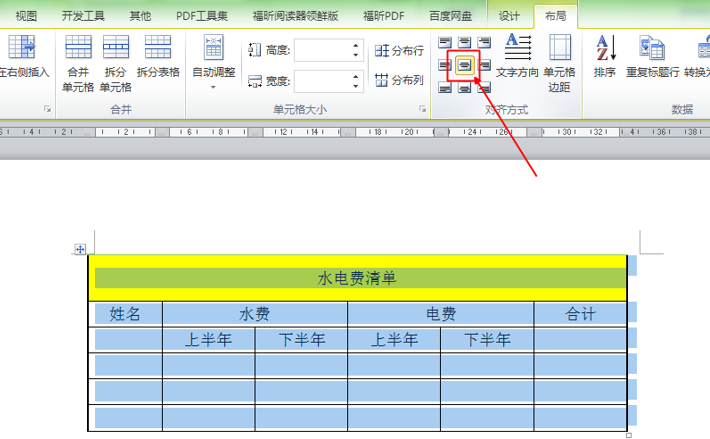710x439 pixels.
Task: Click the 合计 header cell
Action: (580, 314)
